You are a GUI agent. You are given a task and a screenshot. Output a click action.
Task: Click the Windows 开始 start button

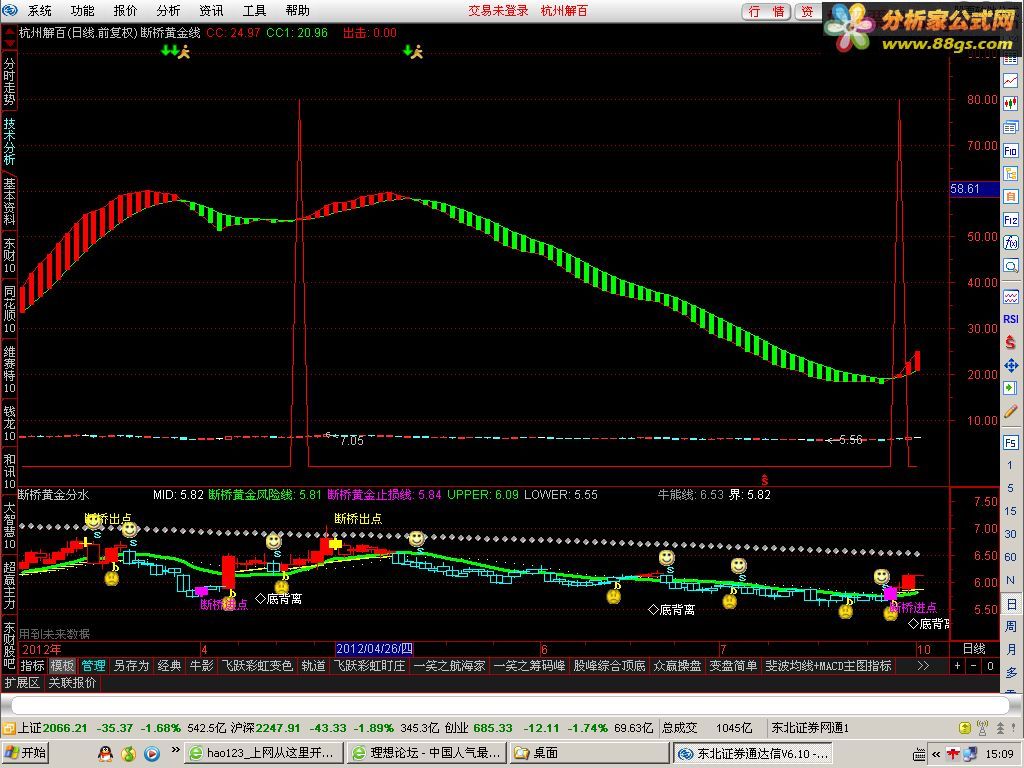click(25, 753)
